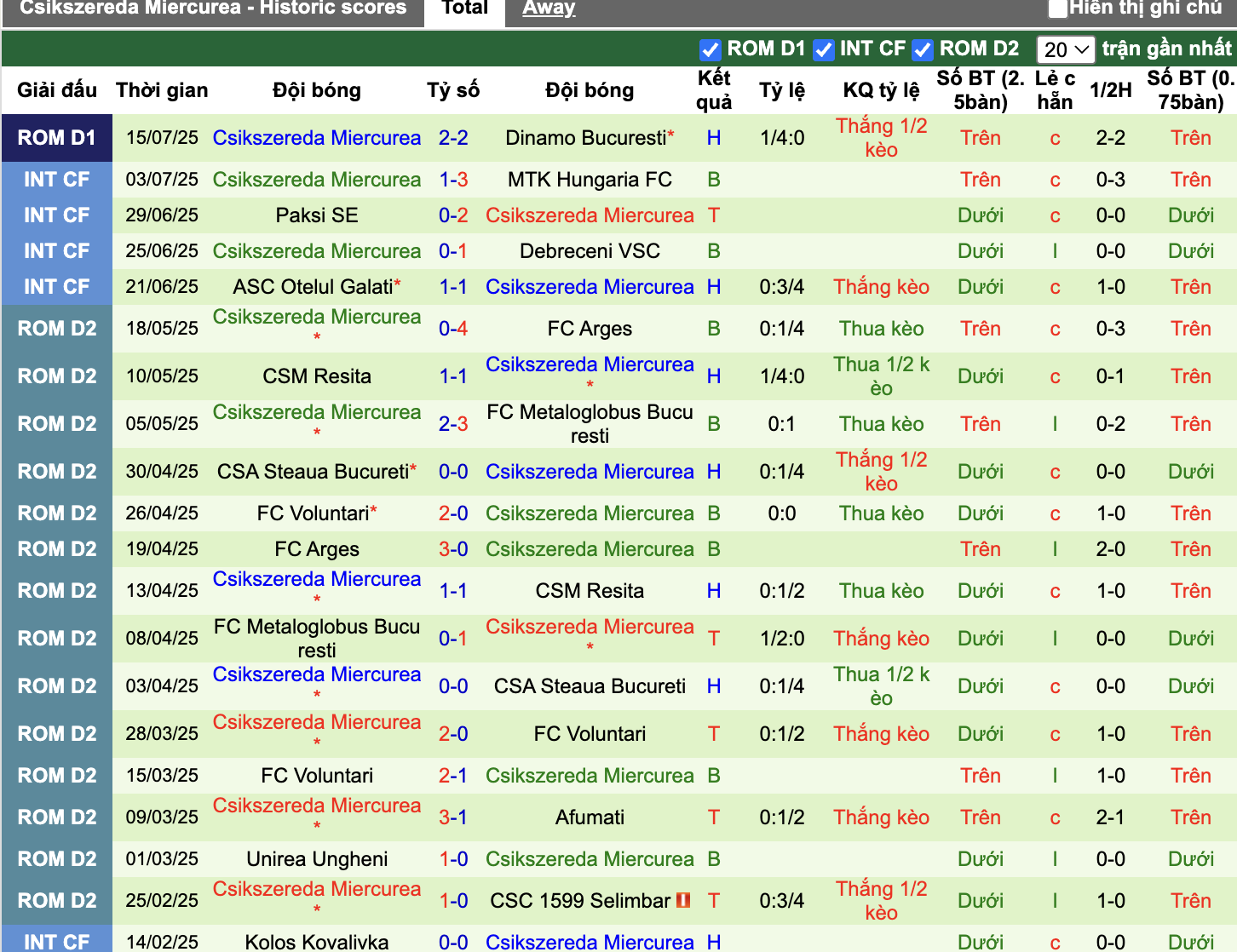
Task: Open the 3-0 score on 19/04/25
Action: coord(453,549)
